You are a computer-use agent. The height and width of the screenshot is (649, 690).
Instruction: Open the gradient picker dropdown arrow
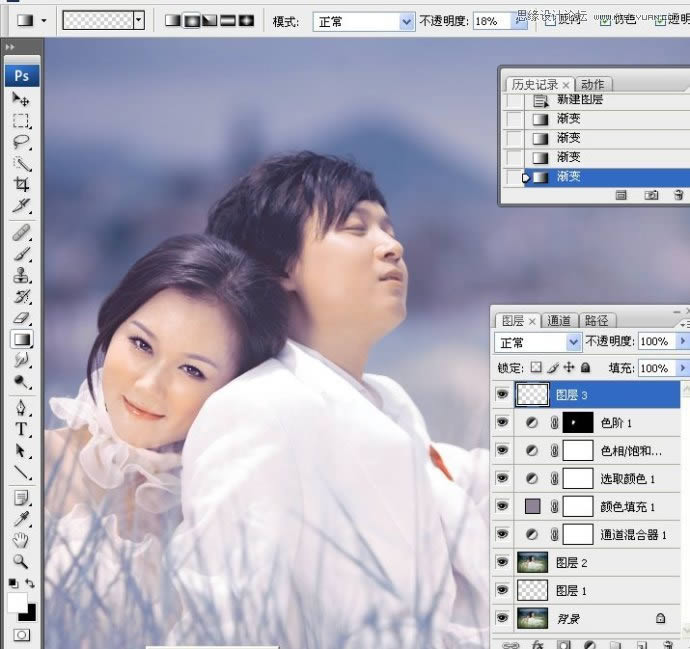[x=138, y=20]
